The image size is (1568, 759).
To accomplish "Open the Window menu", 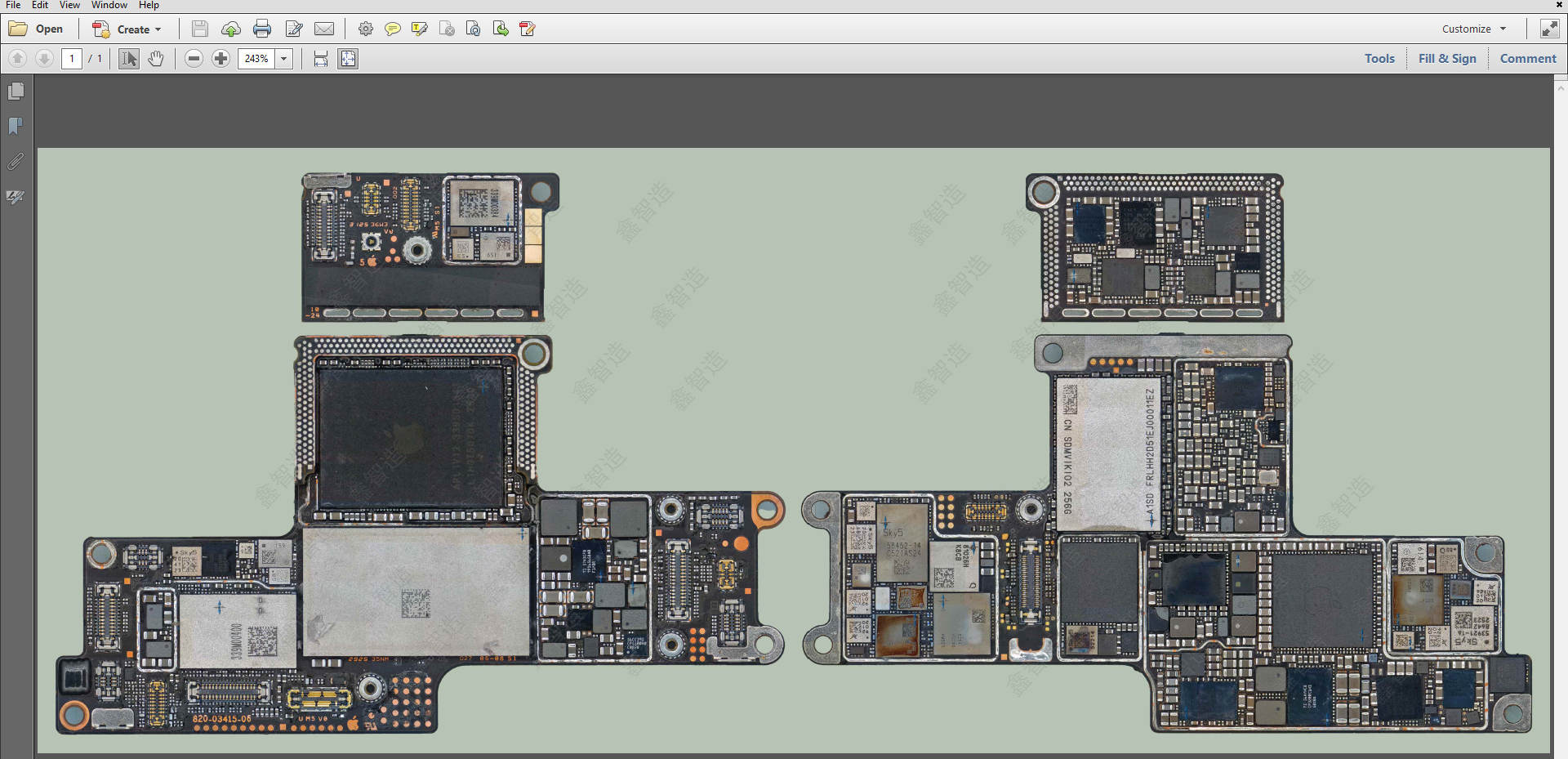I will 109,5.
